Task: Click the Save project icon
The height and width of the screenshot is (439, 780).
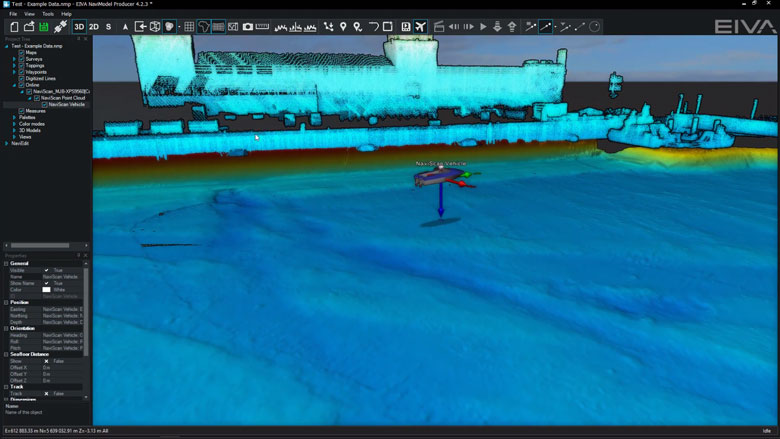Action: pyautogui.click(x=44, y=27)
